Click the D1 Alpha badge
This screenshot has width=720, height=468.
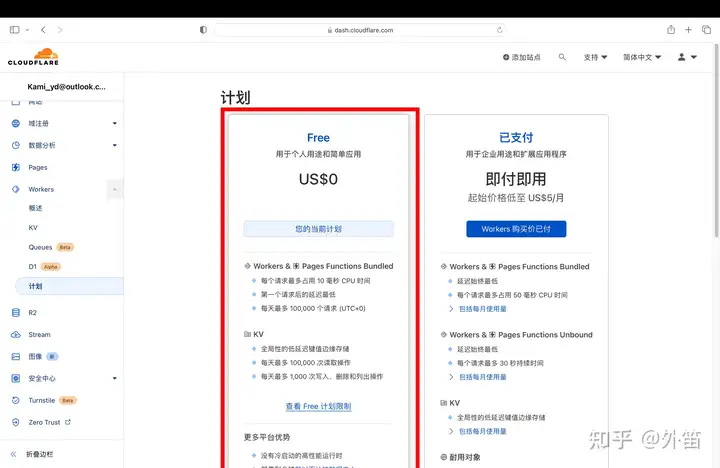coord(51,267)
